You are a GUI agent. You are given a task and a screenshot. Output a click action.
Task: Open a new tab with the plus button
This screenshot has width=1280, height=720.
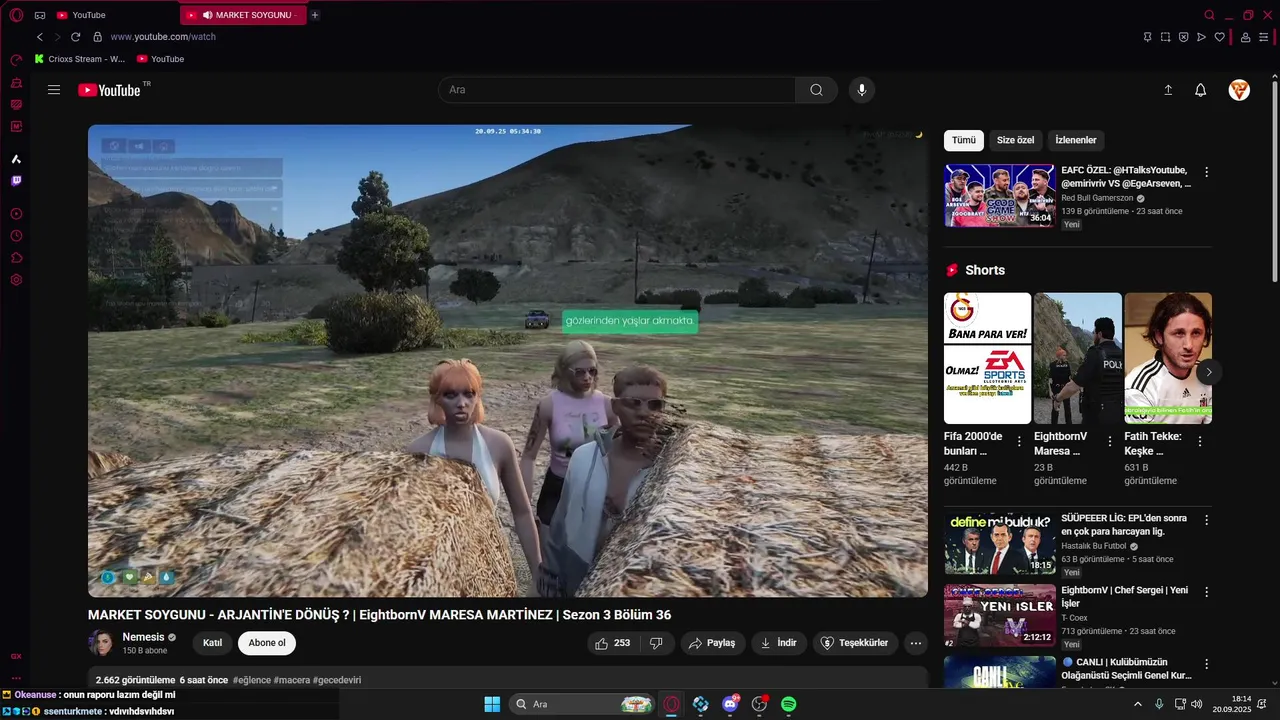(315, 15)
